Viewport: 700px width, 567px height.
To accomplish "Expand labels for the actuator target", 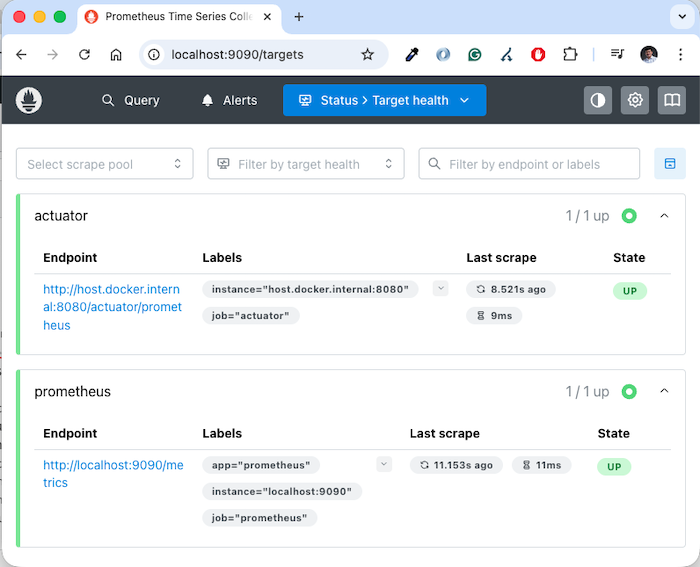I will [441, 289].
